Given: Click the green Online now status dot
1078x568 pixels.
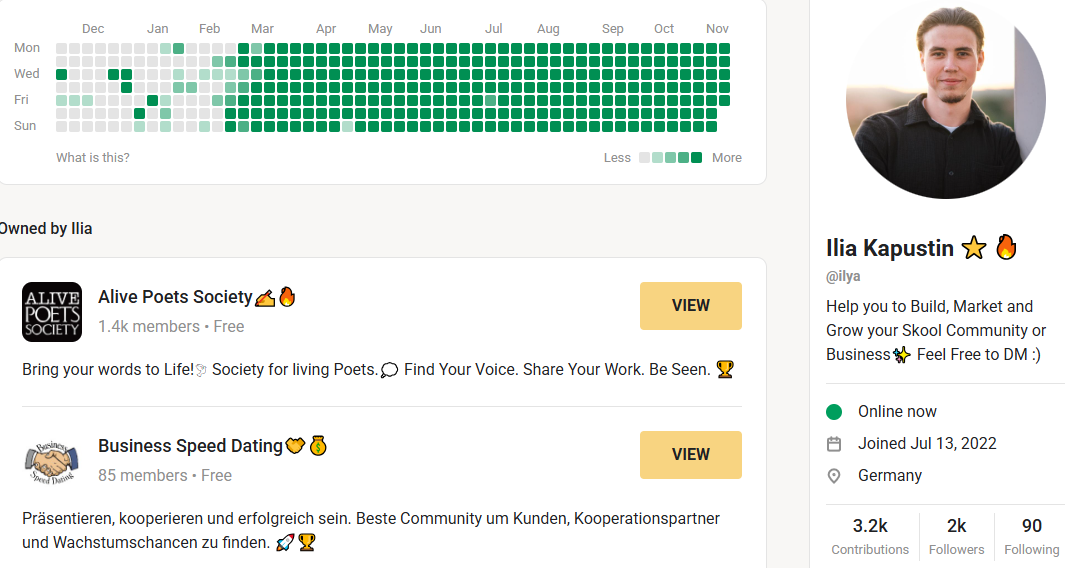Looking at the screenshot, I should [x=834, y=412].
